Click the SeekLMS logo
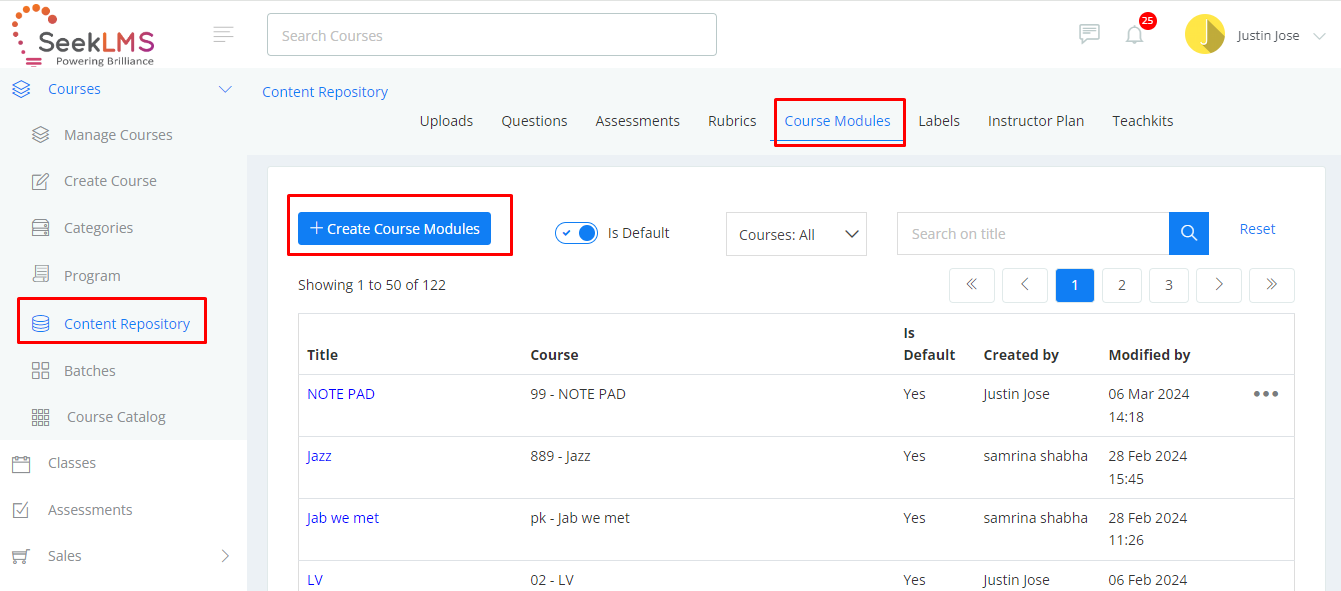The height and width of the screenshot is (591, 1341). 84,35
